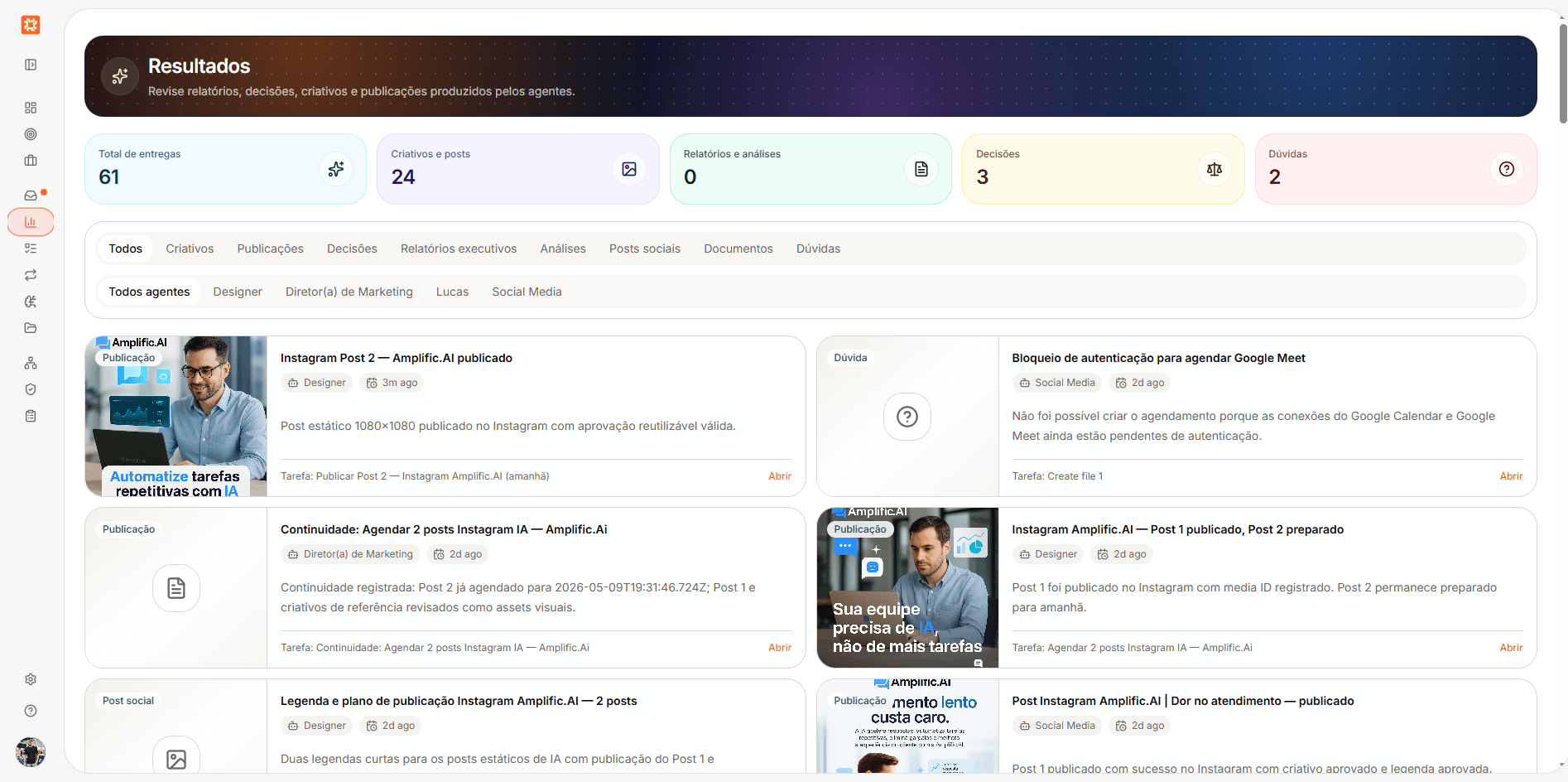
Task: Click the Total de entregas 61 card
Action: [225, 169]
